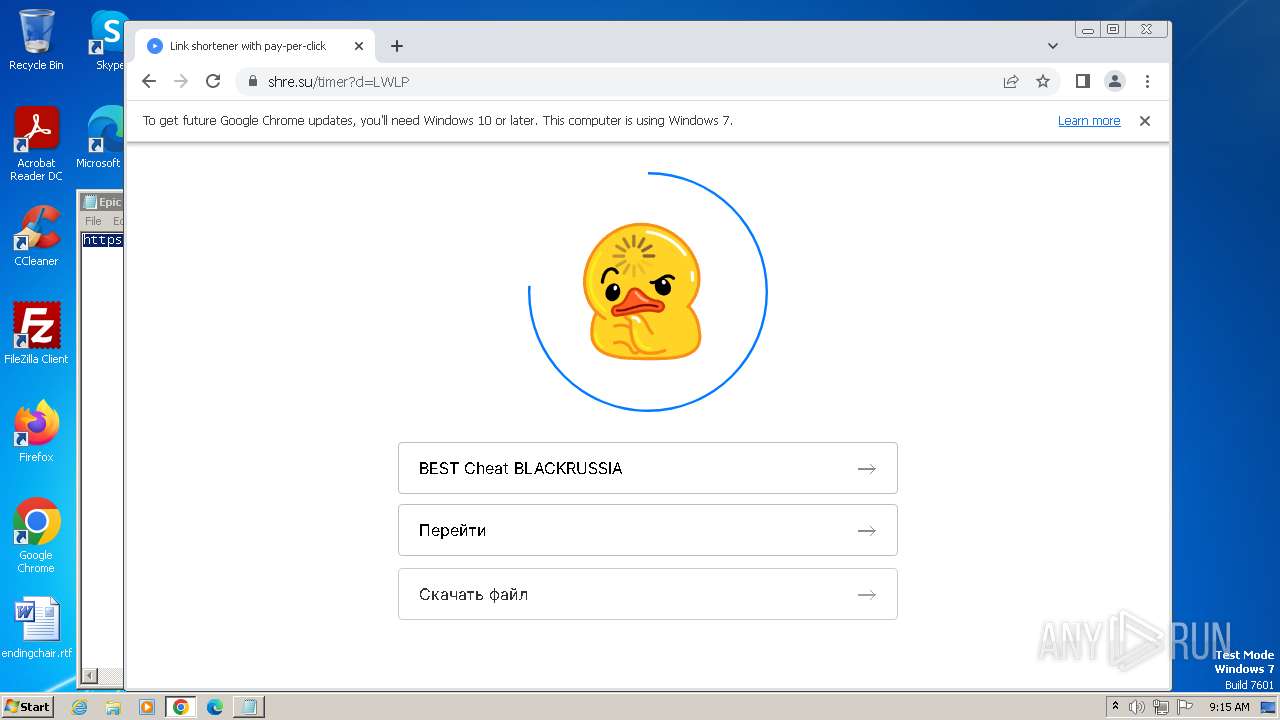Screen dimensions: 1280x720
Task: Expand the tab search dropdown arrow
Action: tap(1052, 46)
